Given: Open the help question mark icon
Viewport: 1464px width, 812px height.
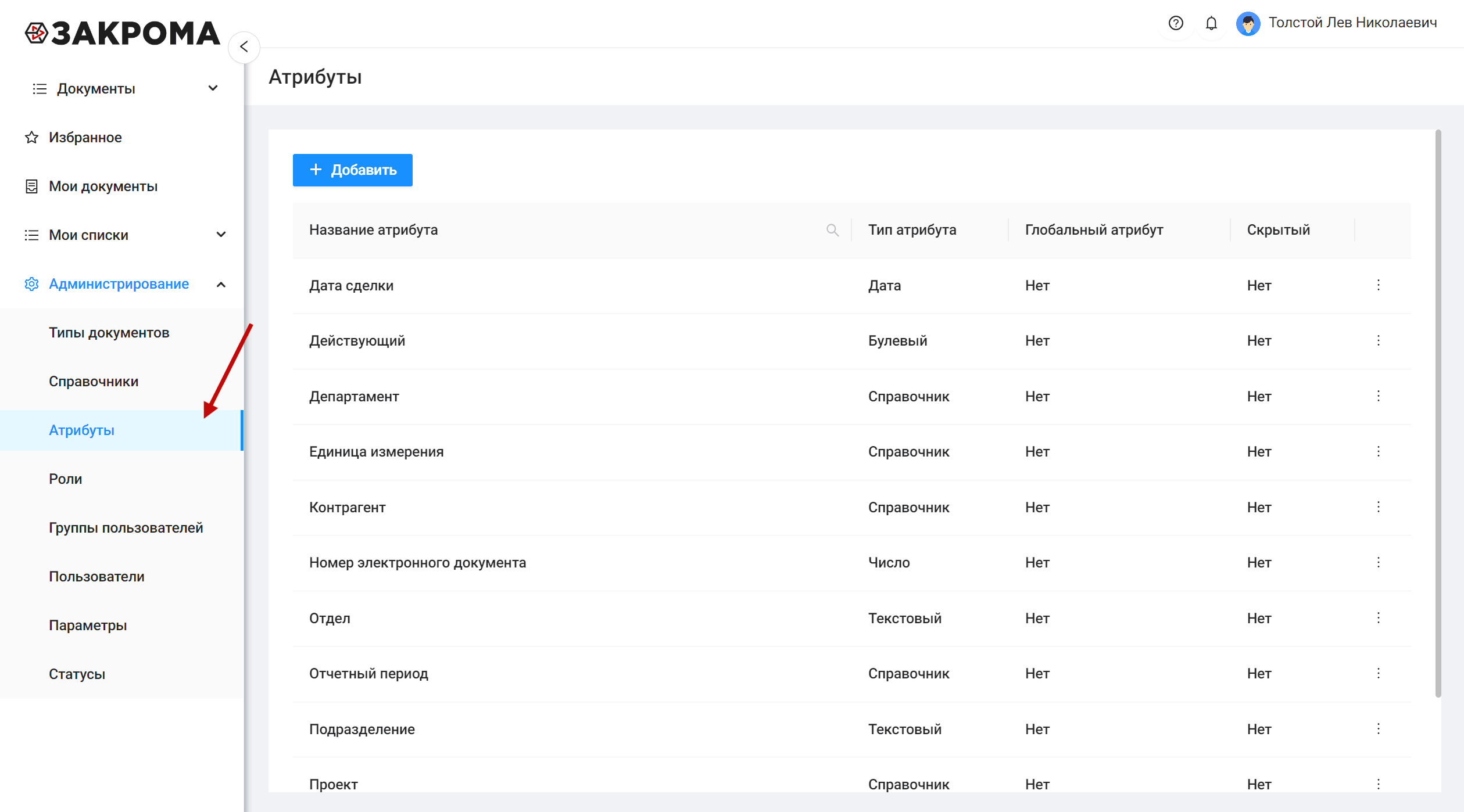Looking at the screenshot, I should pos(1176,23).
